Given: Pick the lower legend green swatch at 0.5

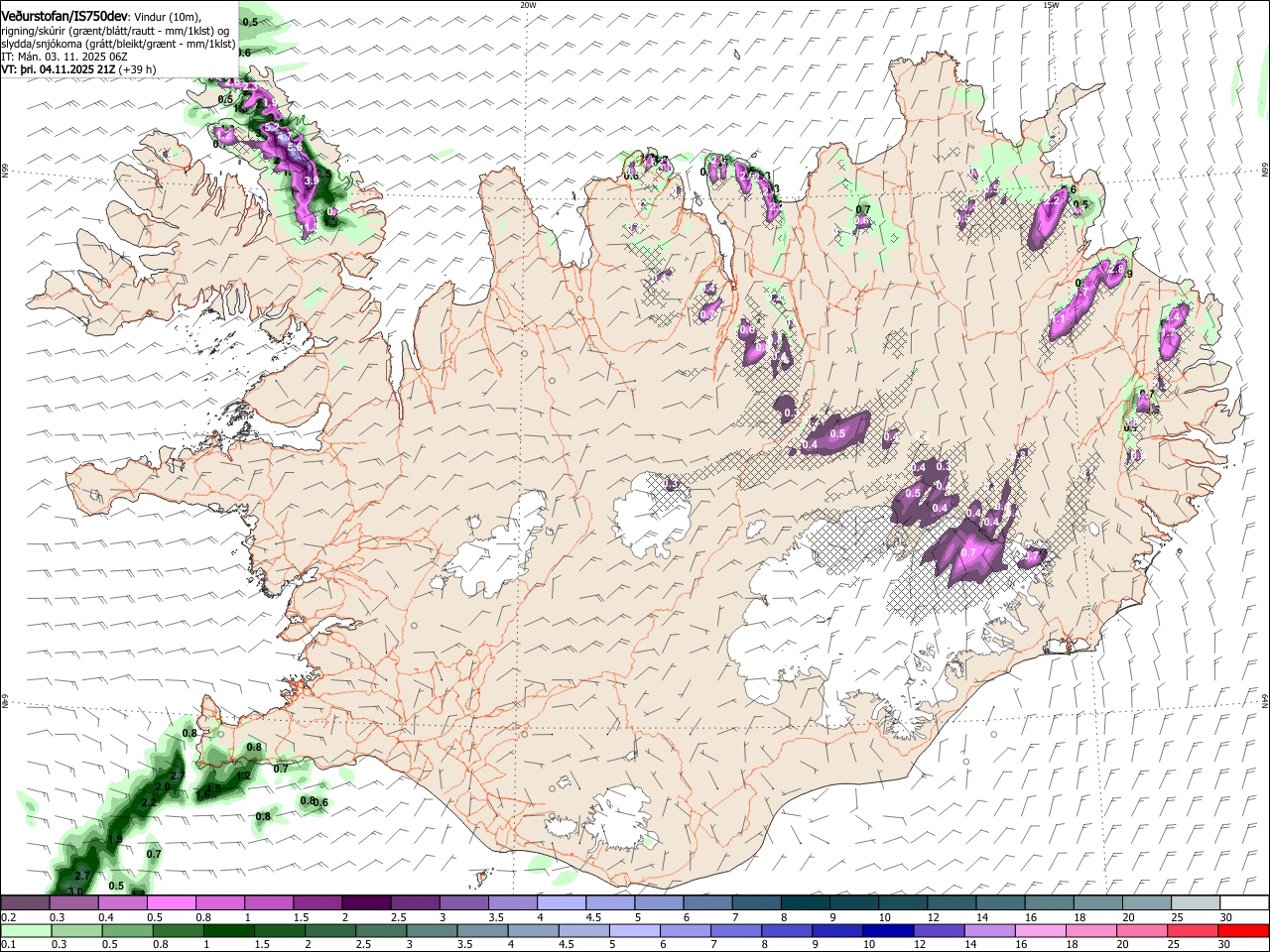Looking at the screenshot, I should pos(127,930).
